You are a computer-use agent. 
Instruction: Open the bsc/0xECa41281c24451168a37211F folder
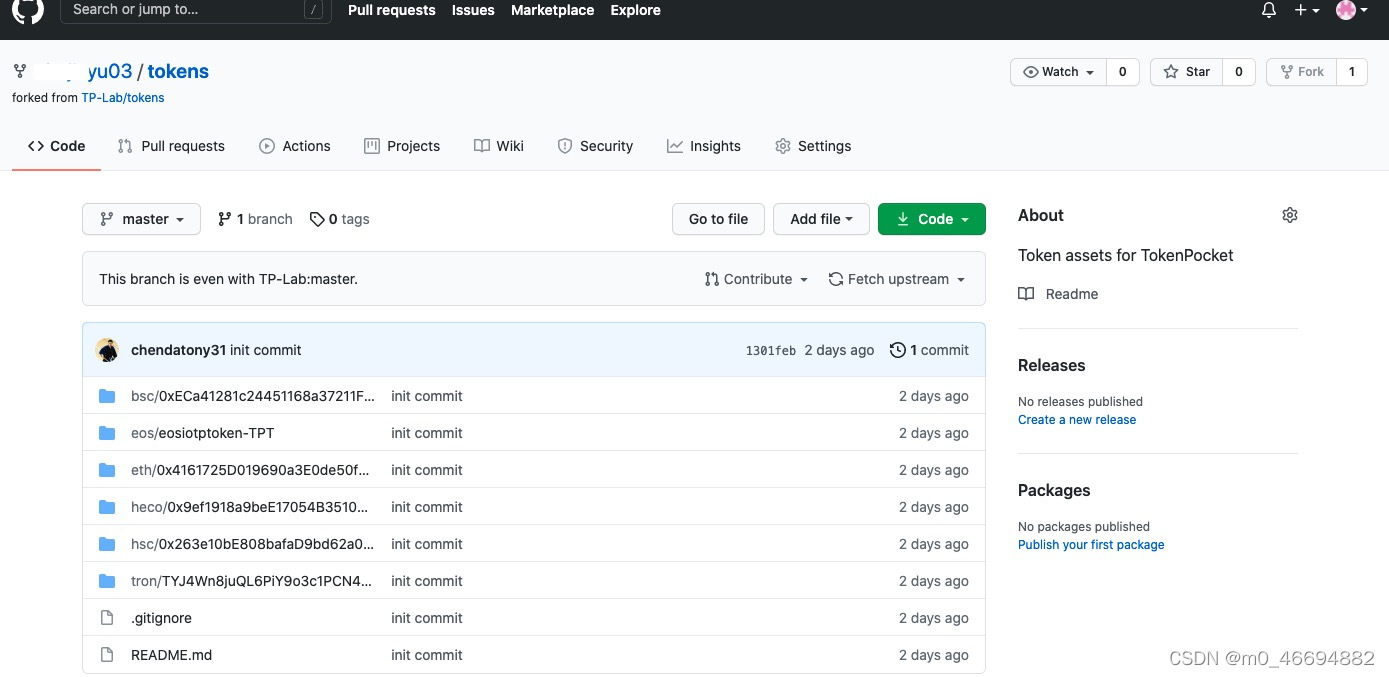click(x=253, y=396)
